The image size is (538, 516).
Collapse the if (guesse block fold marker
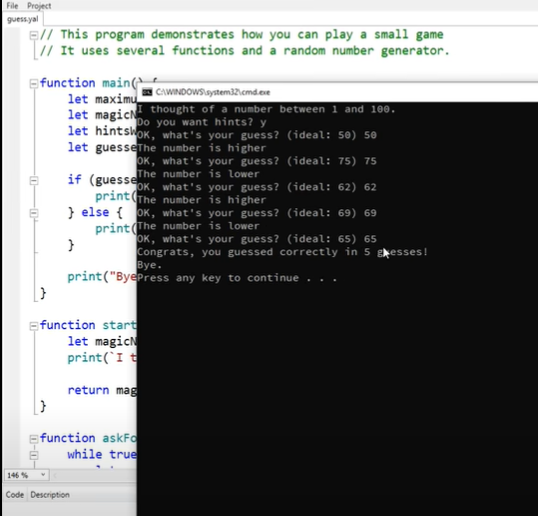click(34, 180)
